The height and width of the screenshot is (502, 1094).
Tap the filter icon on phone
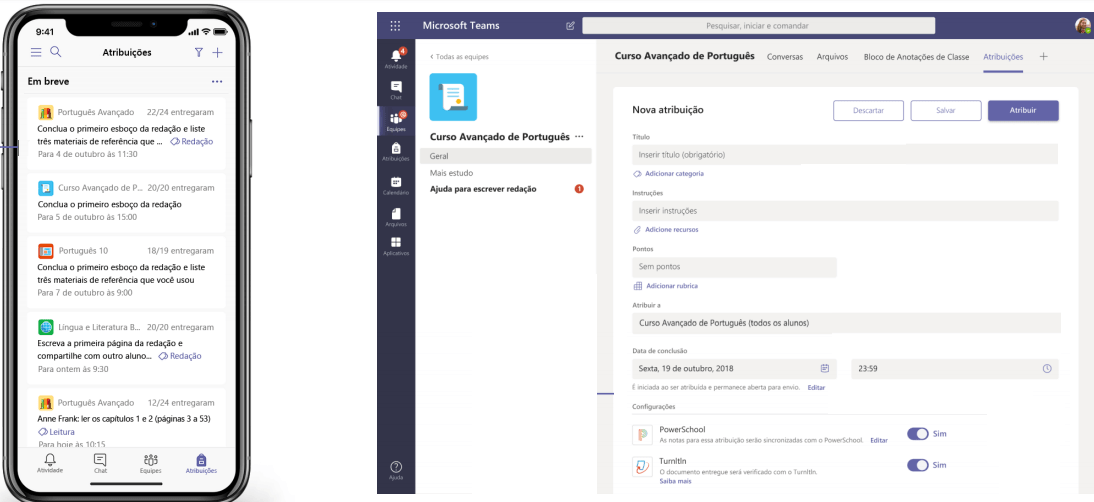tap(199, 52)
